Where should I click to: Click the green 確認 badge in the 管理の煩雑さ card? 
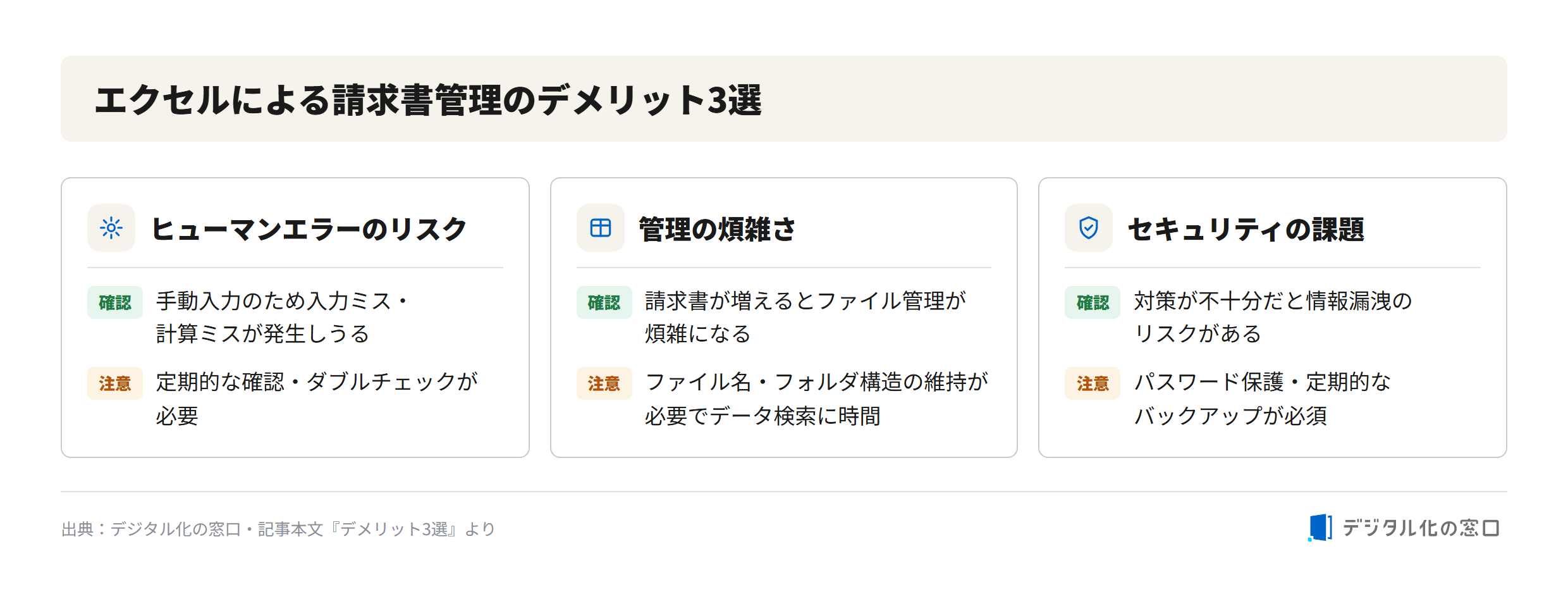point(604,302)
